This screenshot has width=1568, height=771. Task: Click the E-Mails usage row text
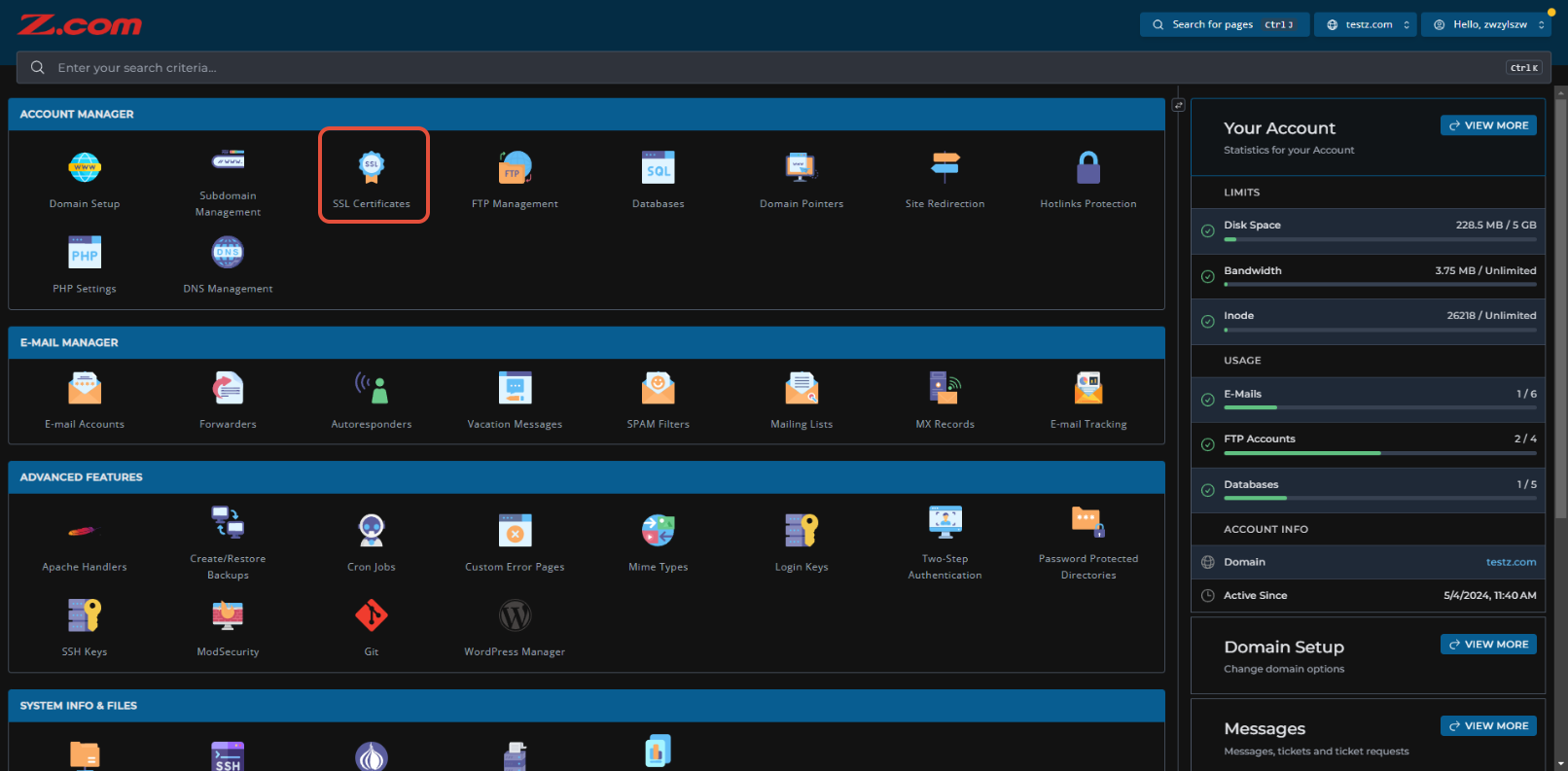[1242, 394]
